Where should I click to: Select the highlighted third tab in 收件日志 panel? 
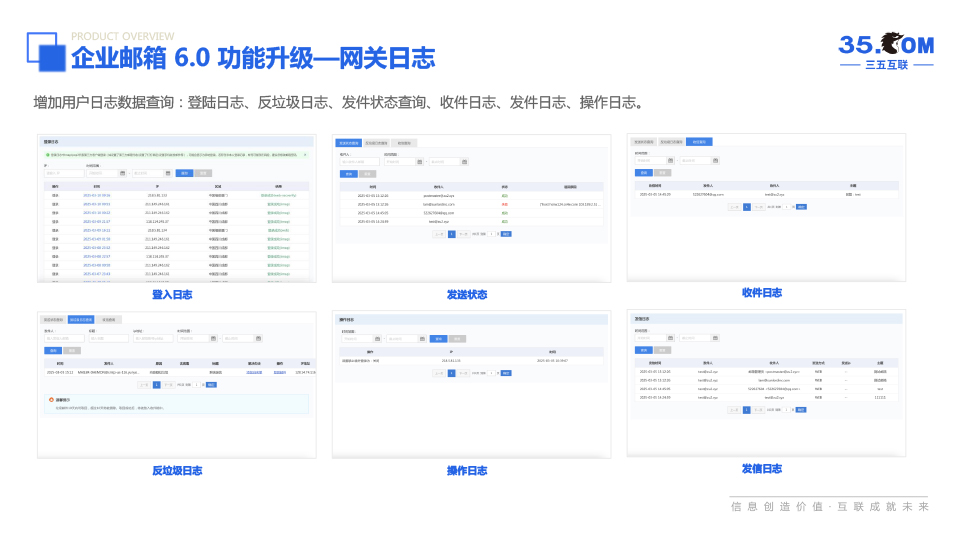(x=699, y=142)
